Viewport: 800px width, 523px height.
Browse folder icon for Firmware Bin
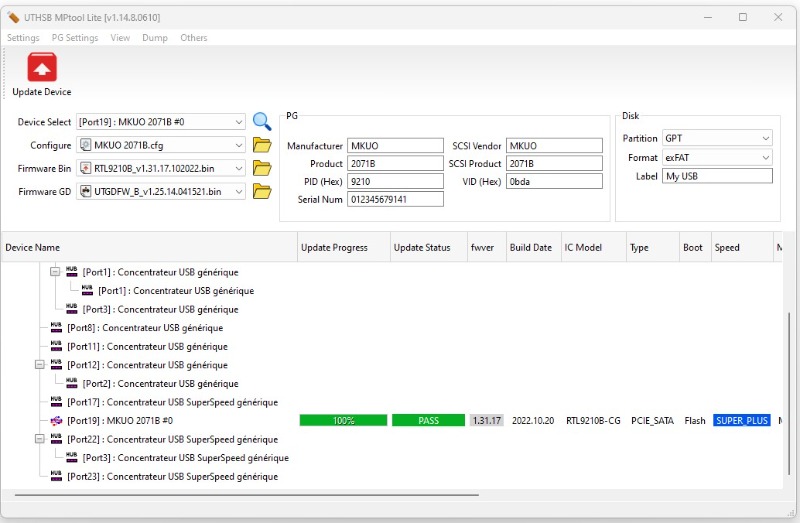262,168
